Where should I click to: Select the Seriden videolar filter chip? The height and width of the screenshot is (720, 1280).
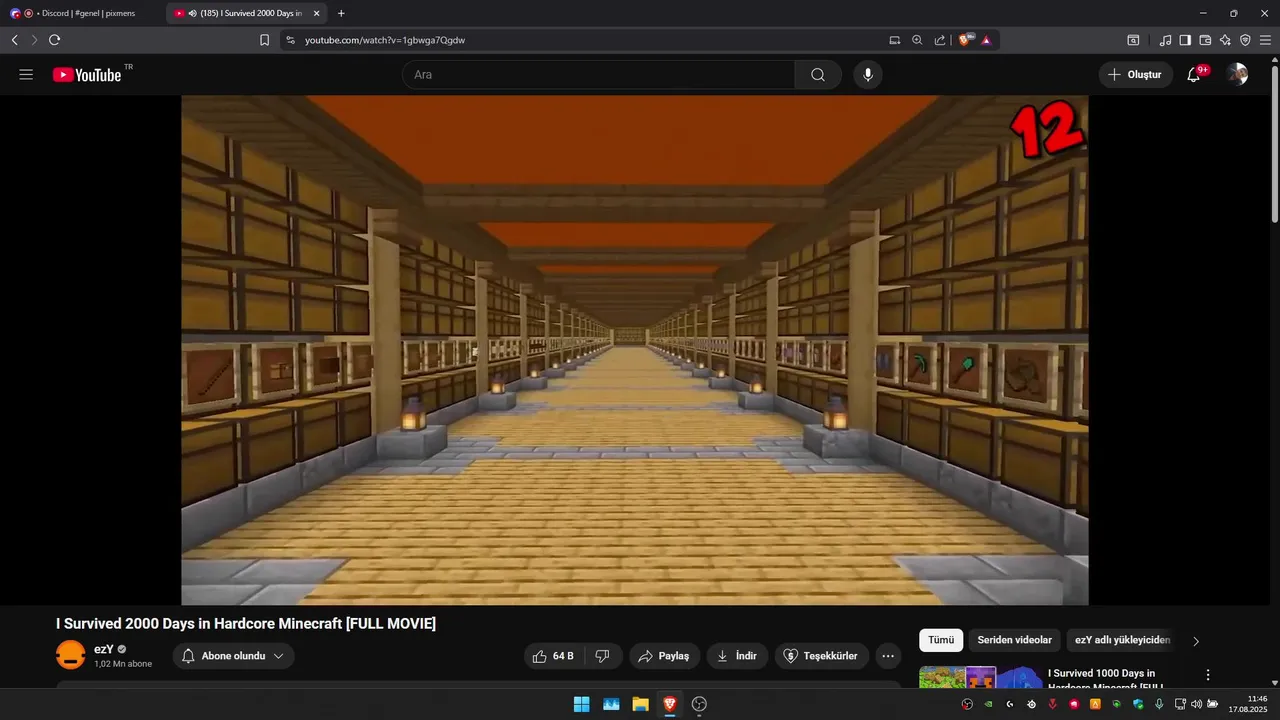[1014, 640]
